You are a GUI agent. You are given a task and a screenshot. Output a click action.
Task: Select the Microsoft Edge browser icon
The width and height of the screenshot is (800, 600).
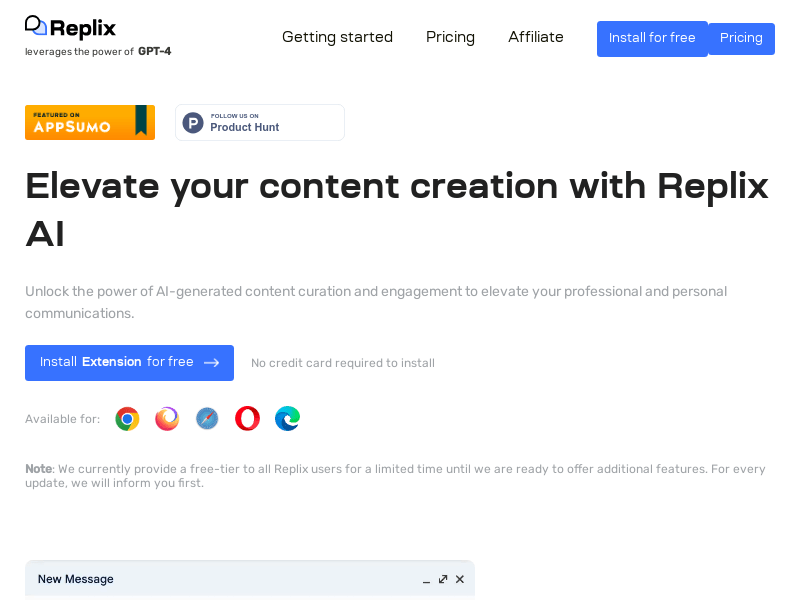287,419
